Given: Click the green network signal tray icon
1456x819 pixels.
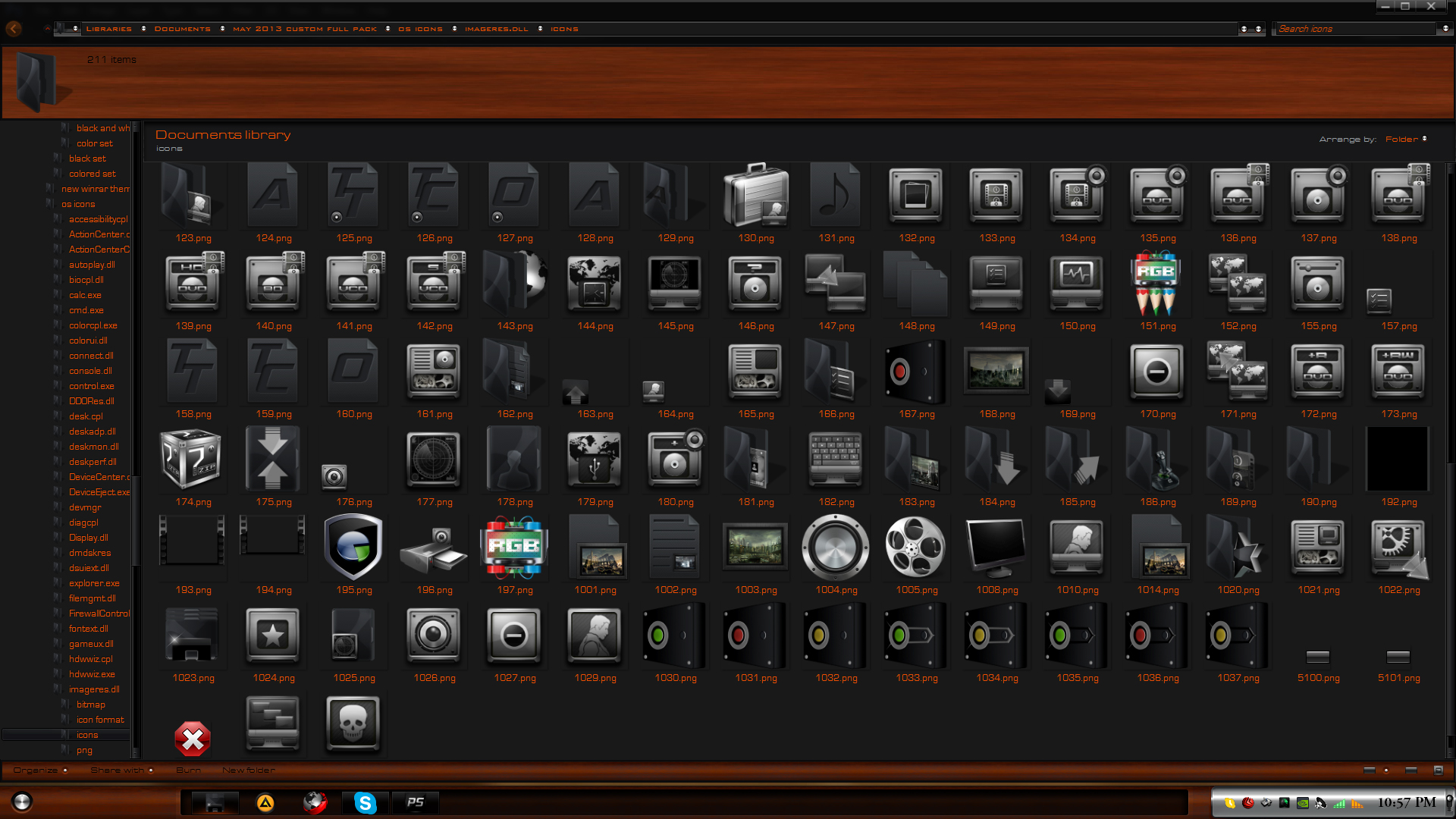Looking at the screenshot, I should tap(1338, 802).
